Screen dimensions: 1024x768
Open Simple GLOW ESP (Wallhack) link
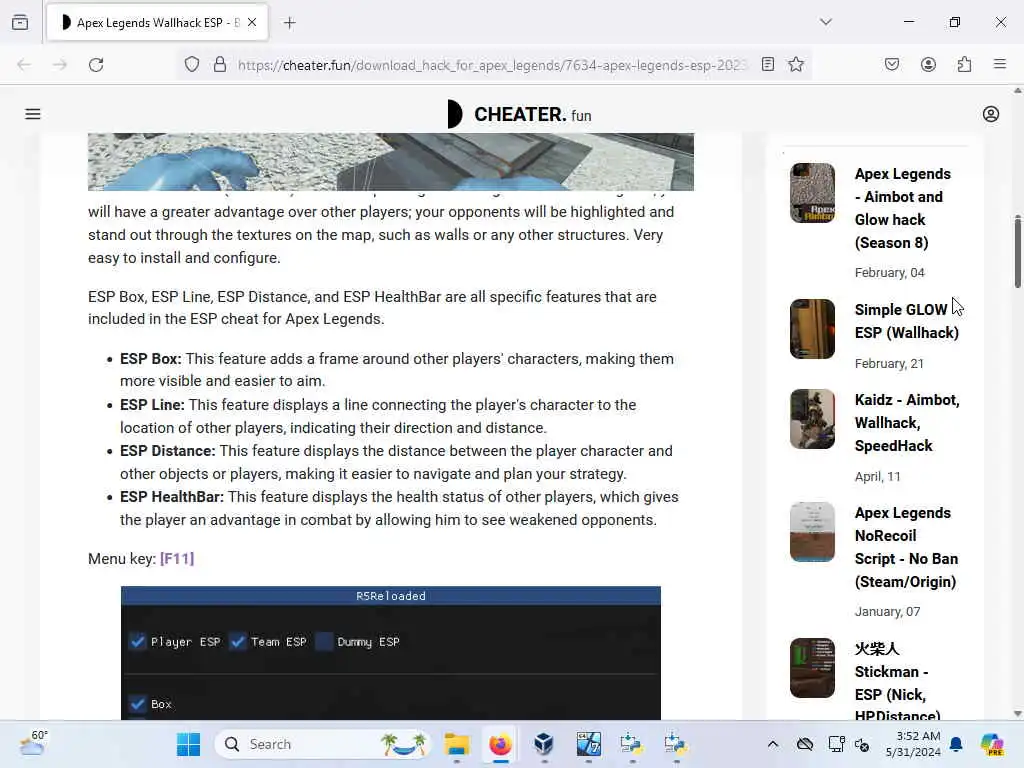(906, 321)
